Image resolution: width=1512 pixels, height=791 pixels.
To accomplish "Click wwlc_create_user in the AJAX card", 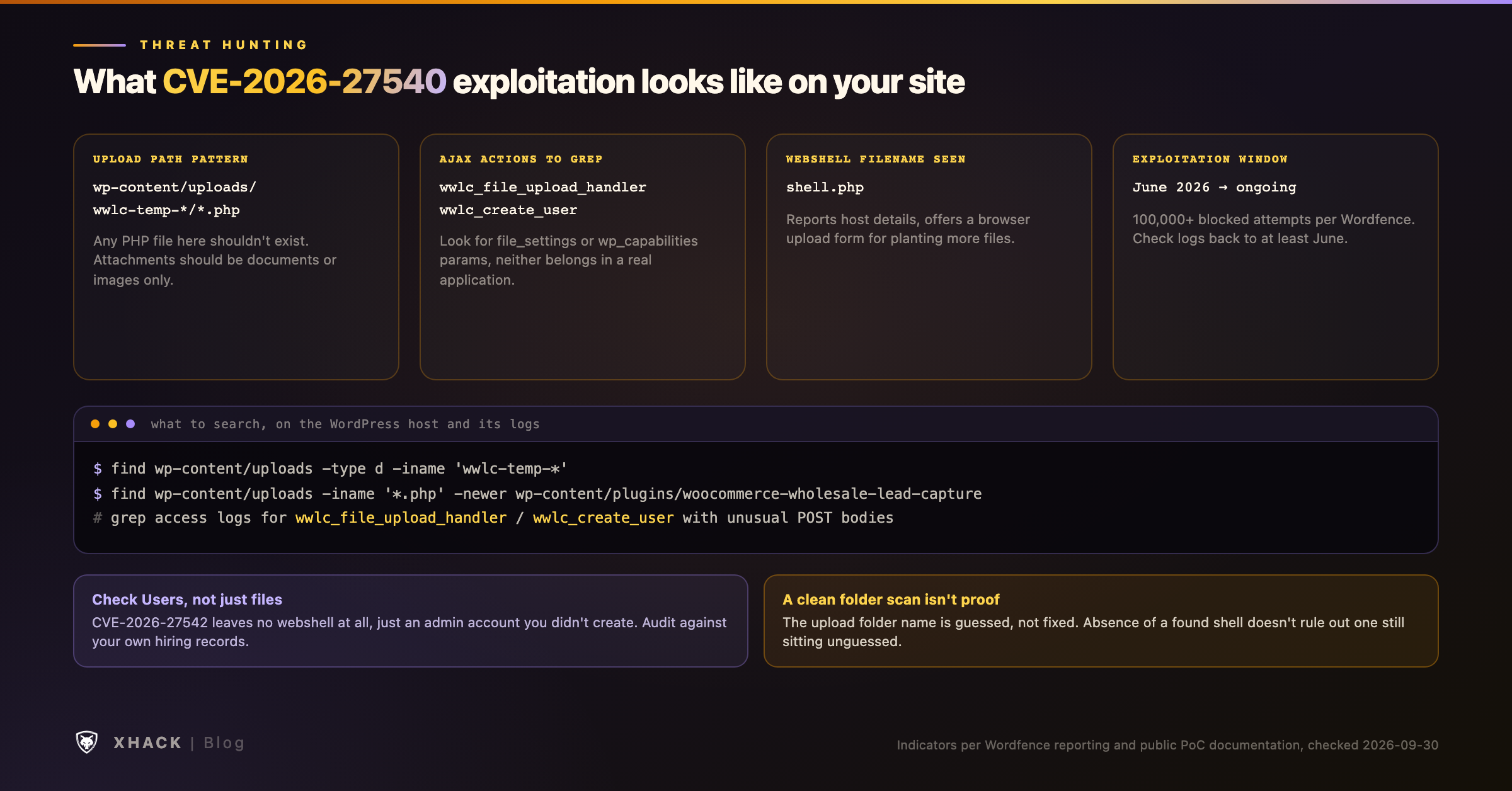I will pyautogui.click(x=508, y=210).
